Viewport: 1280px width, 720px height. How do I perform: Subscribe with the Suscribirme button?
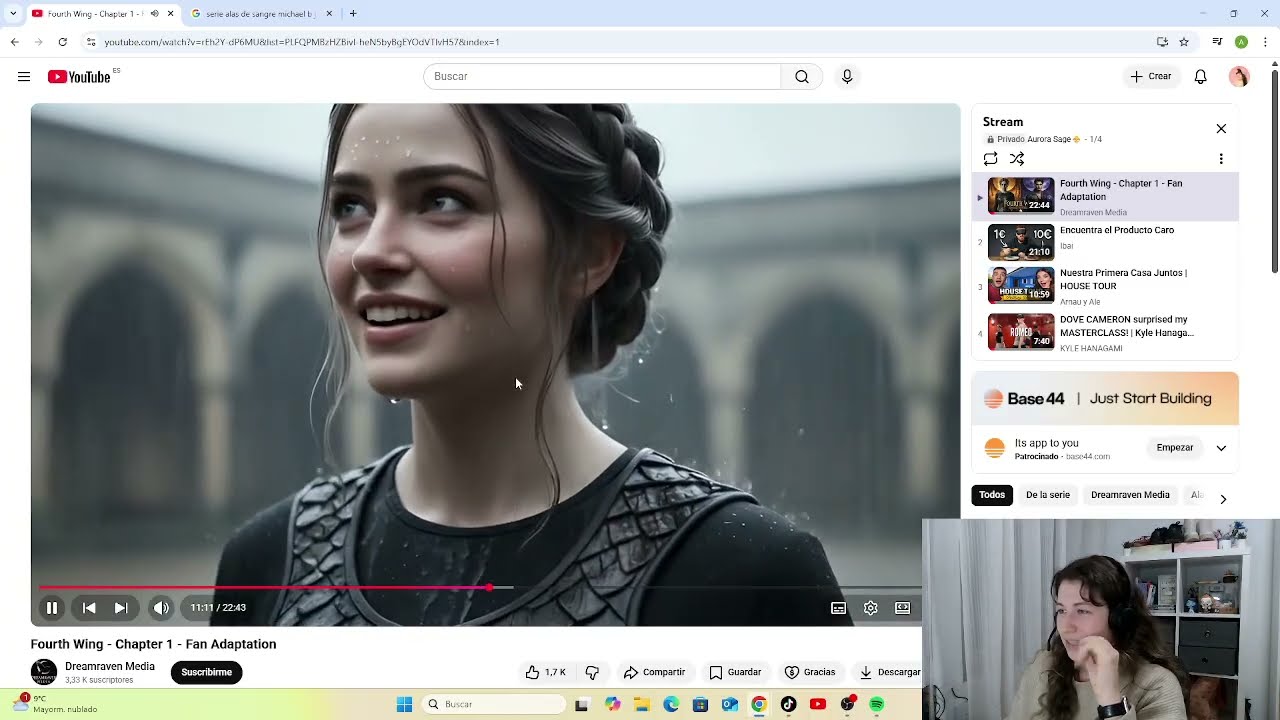207,672
